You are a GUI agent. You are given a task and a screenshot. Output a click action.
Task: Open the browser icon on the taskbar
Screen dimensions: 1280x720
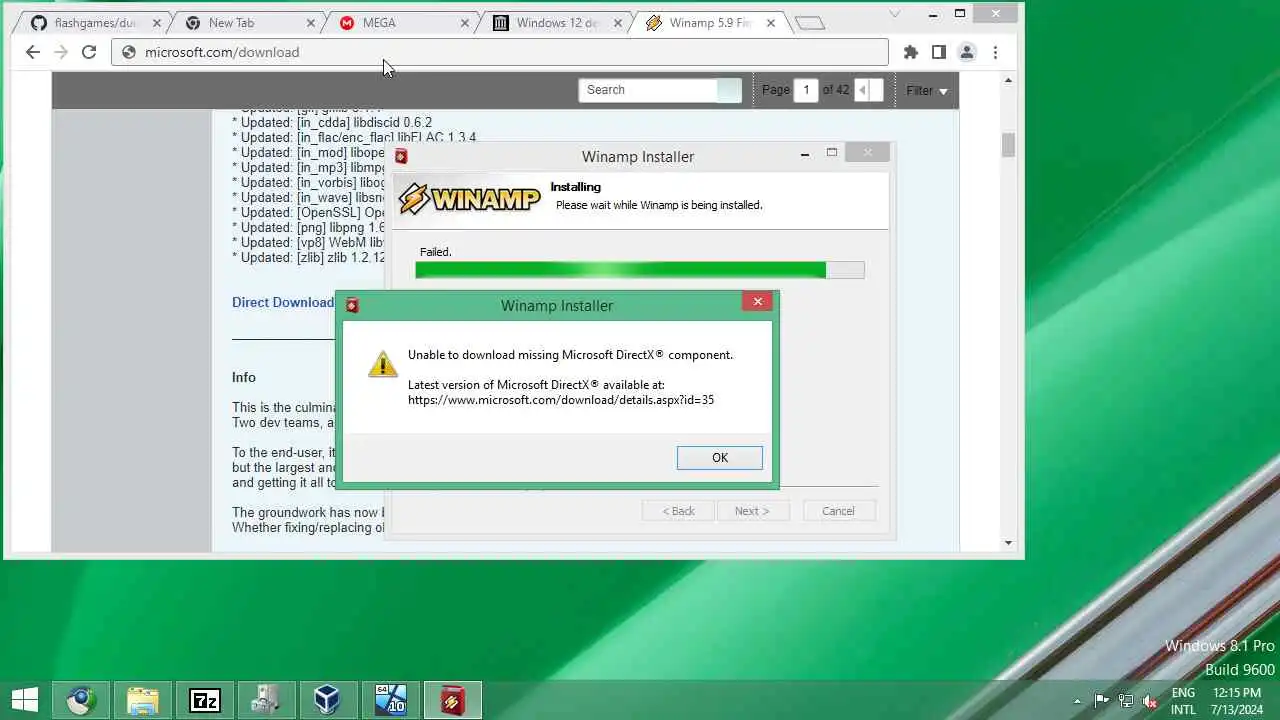(x=81, y=700)
